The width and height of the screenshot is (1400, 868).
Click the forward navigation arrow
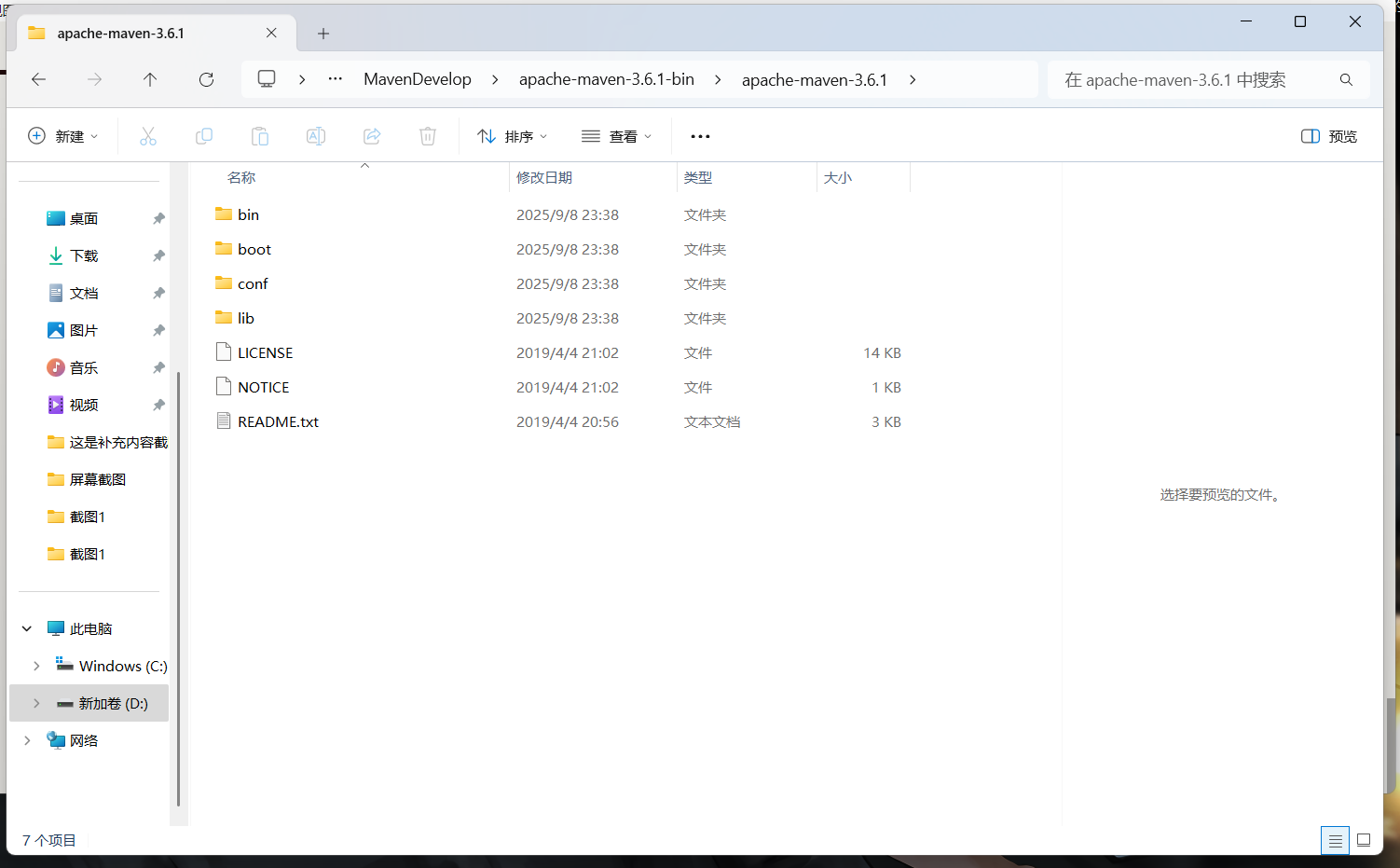(94, 79)
